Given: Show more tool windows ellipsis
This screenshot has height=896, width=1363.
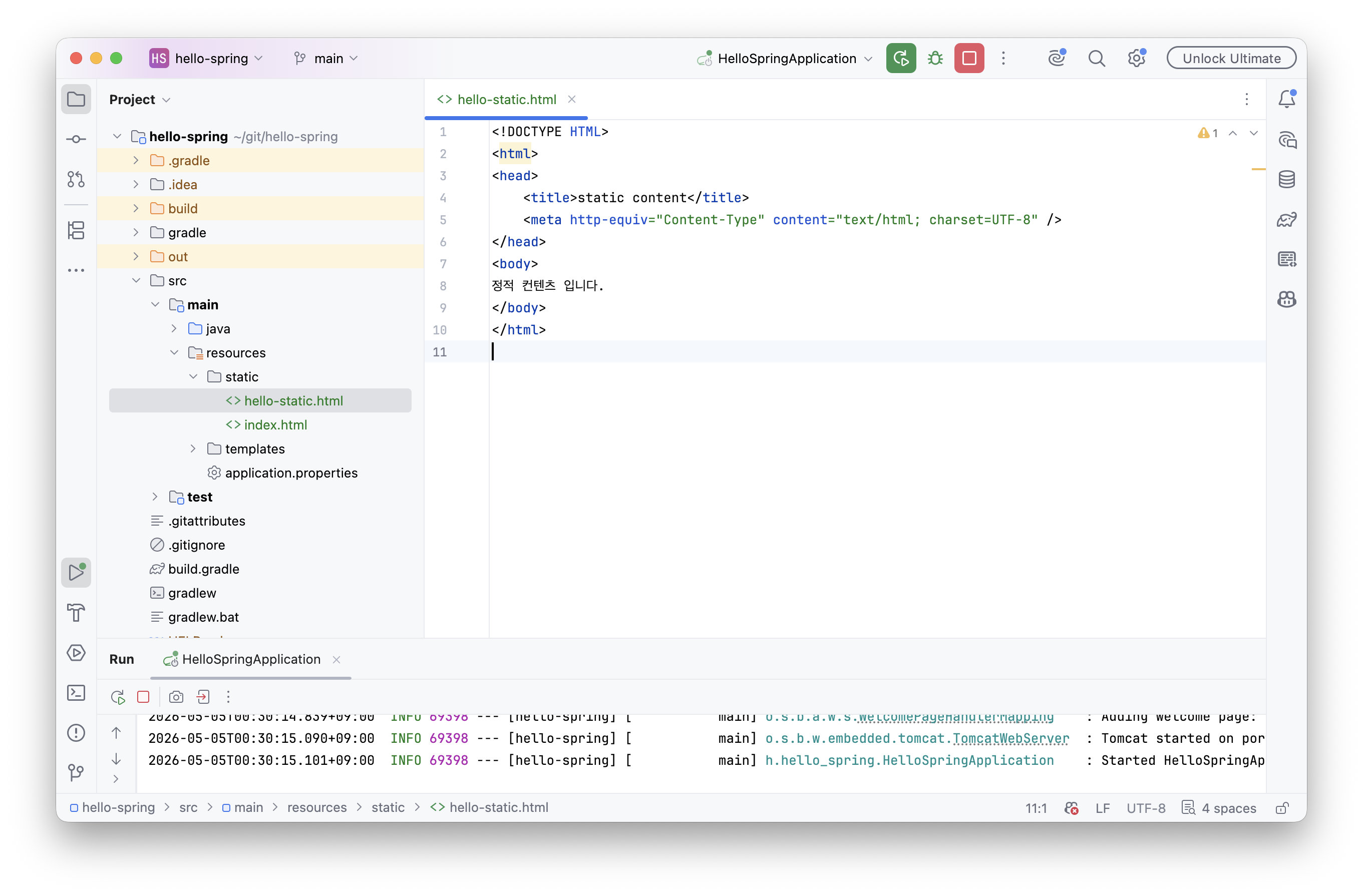Looking at the screenshot, I should tap(76, 270).
